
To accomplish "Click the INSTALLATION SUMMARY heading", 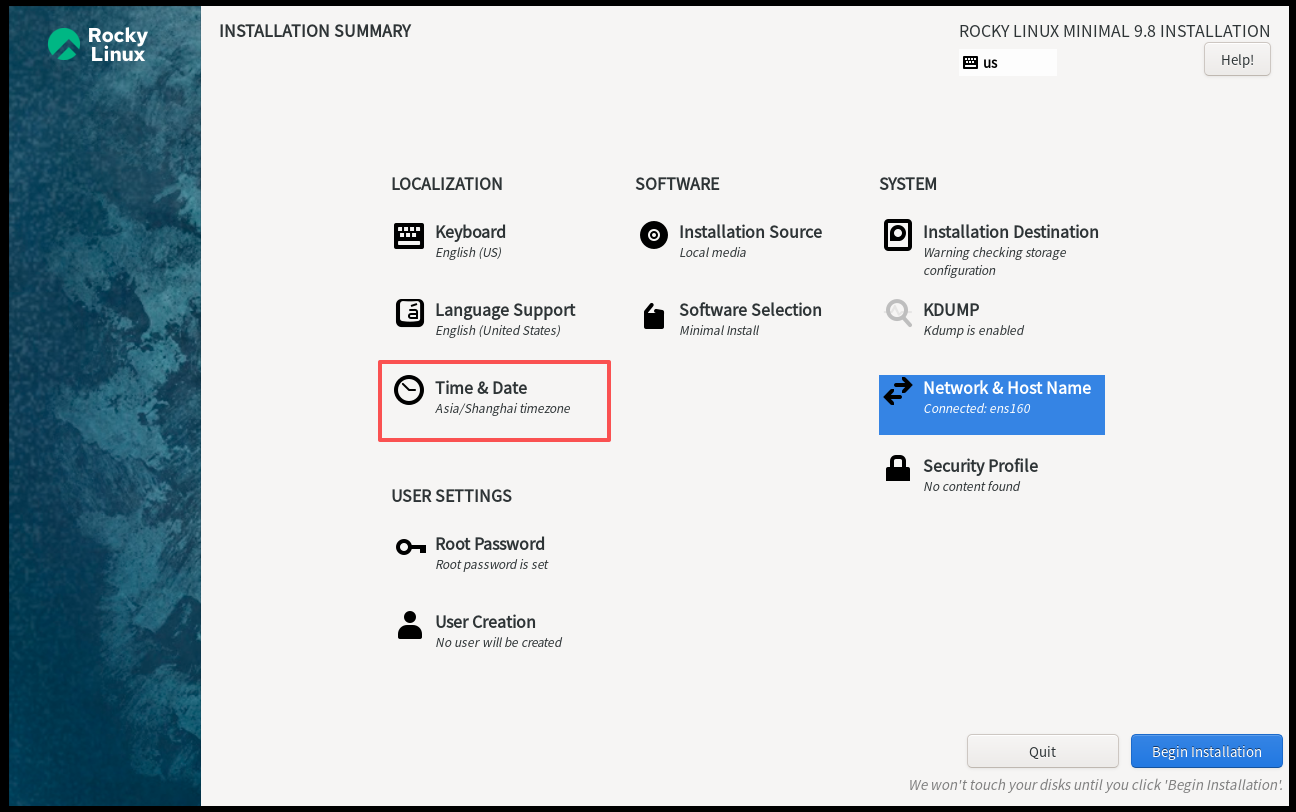I will (x=315, y=31).
